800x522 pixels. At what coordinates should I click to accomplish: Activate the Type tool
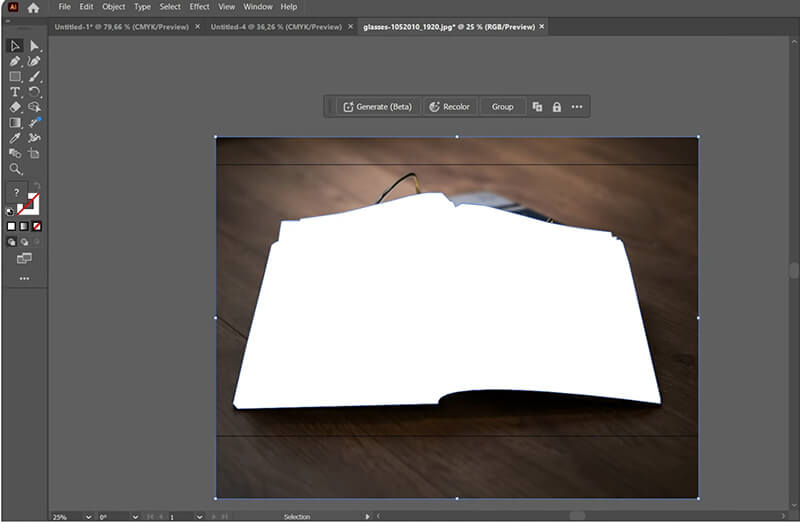[15, 92]
